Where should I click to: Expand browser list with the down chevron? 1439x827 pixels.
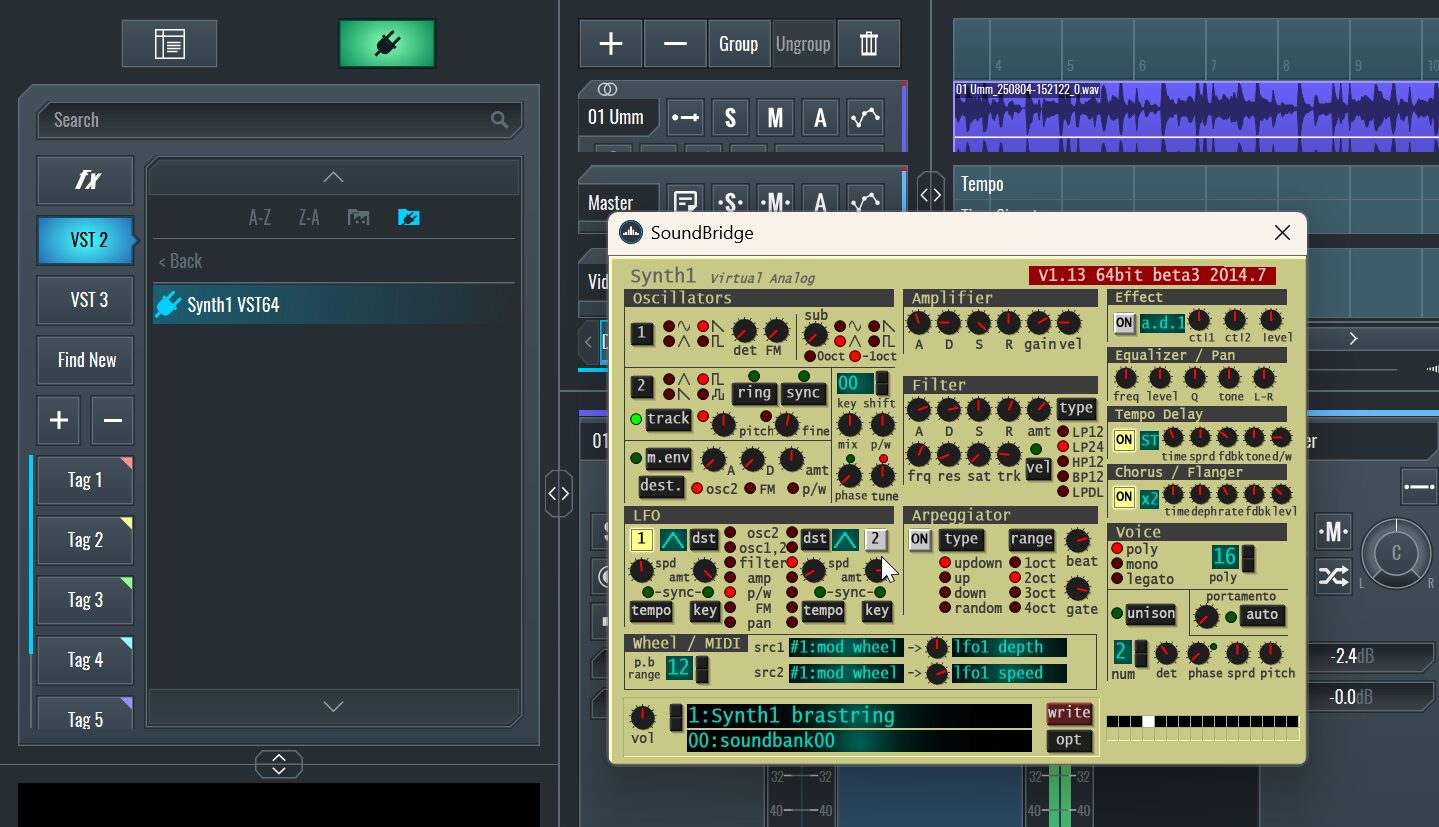pyautogui.click(x=334, y=706)
